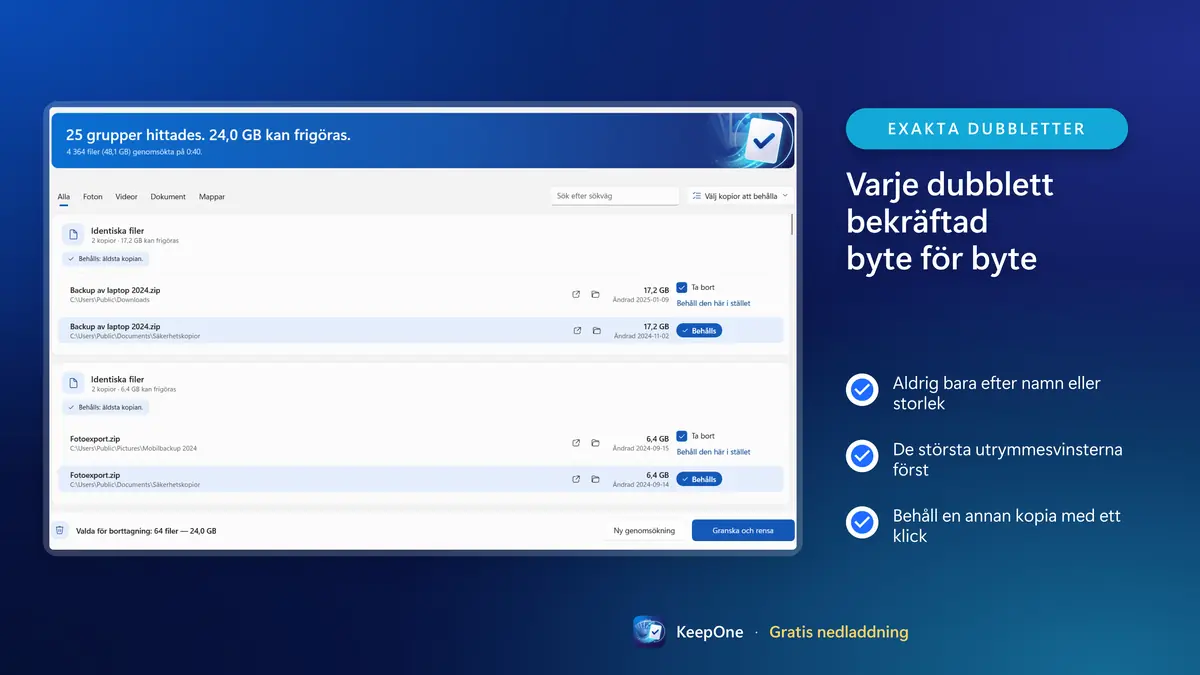The width and height of the screenshot is (1200, 675).
Task: Click Valda för borttagning: 64 filer status text
Action: click(x=146, y=531)
